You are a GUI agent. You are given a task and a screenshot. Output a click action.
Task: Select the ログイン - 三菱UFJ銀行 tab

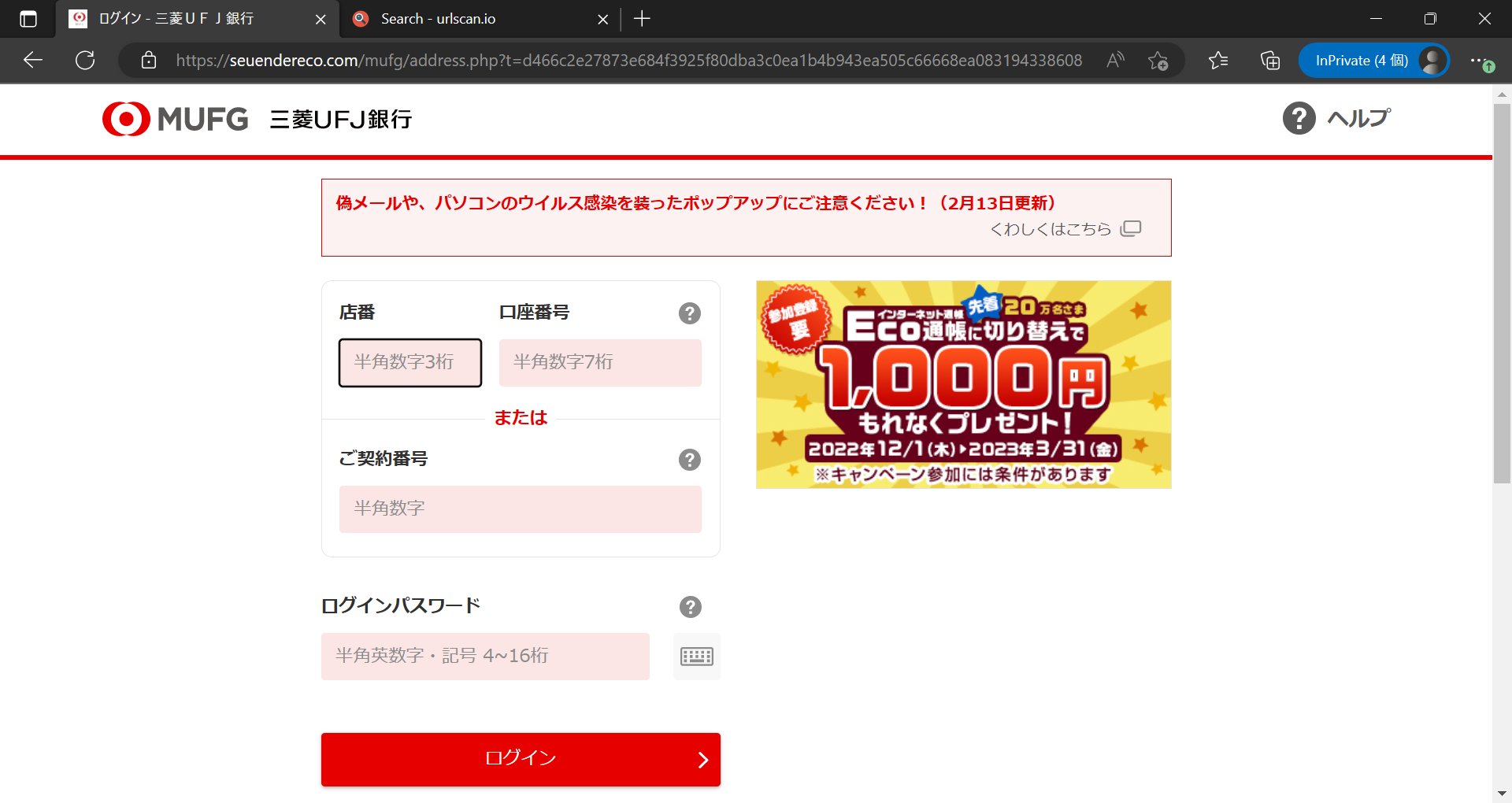click(x=197, y=19)
